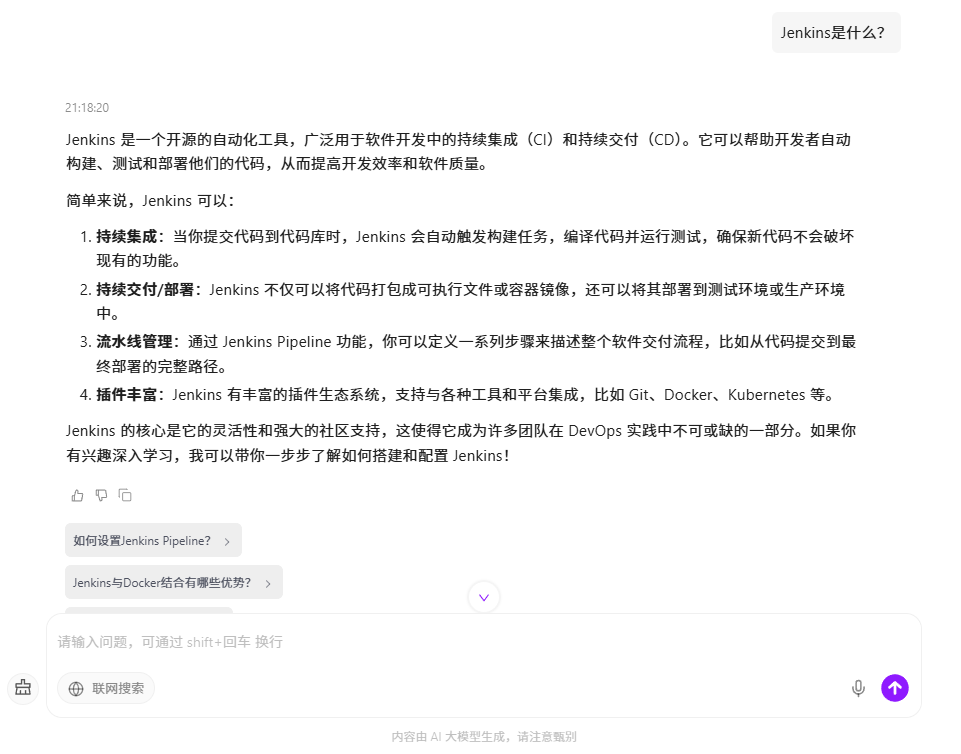Screen dimensions: 961x754
Task: Click the thumbs up icon on the response
Action: (x=78, y=495)
